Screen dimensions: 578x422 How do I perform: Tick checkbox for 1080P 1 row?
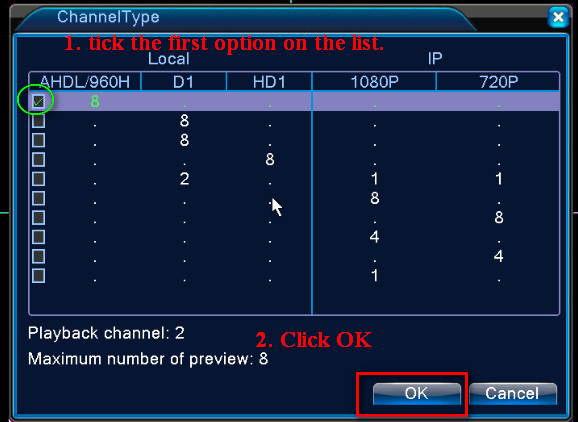38,276
